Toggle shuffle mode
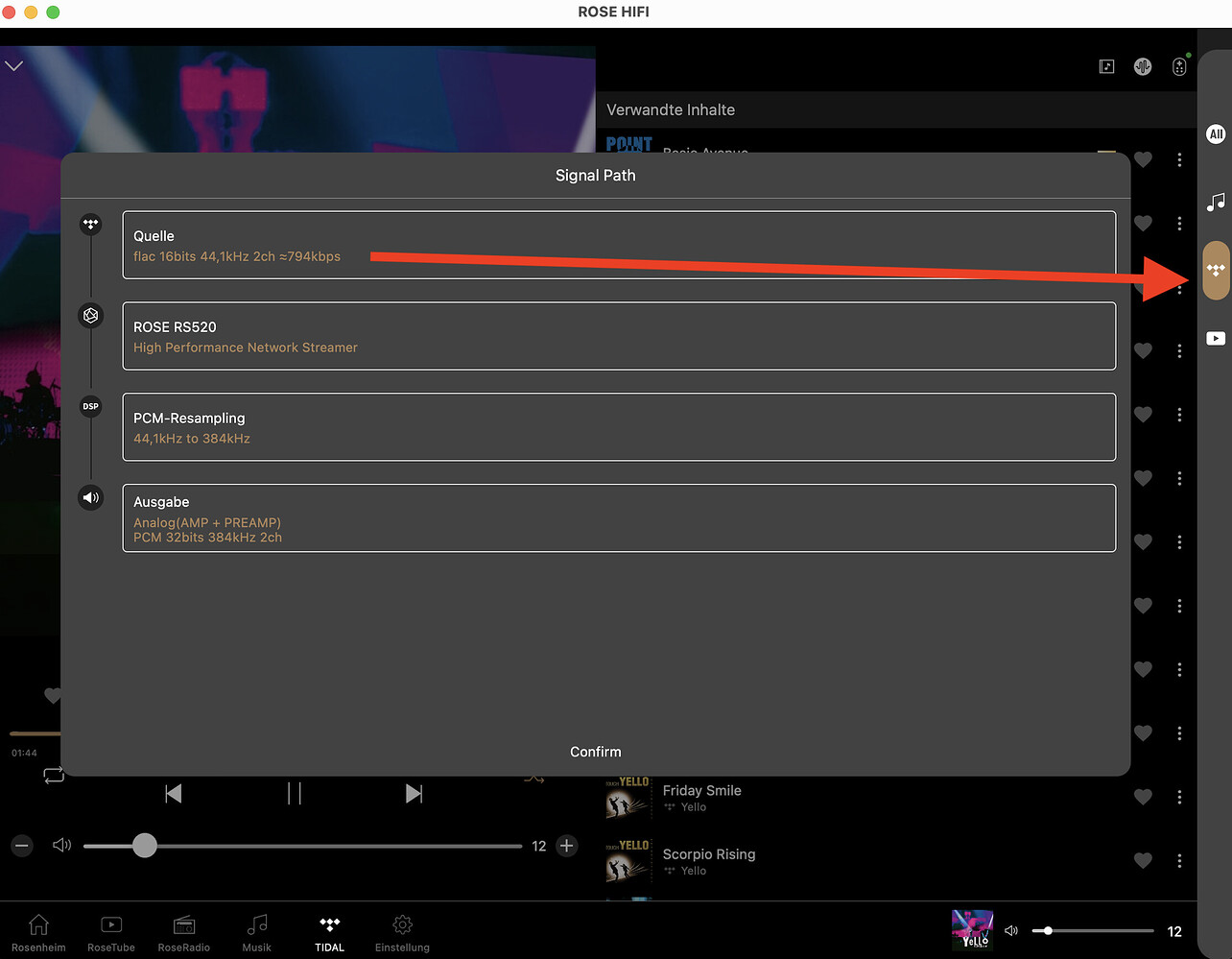1232x959 pixels. pos(534,778)
